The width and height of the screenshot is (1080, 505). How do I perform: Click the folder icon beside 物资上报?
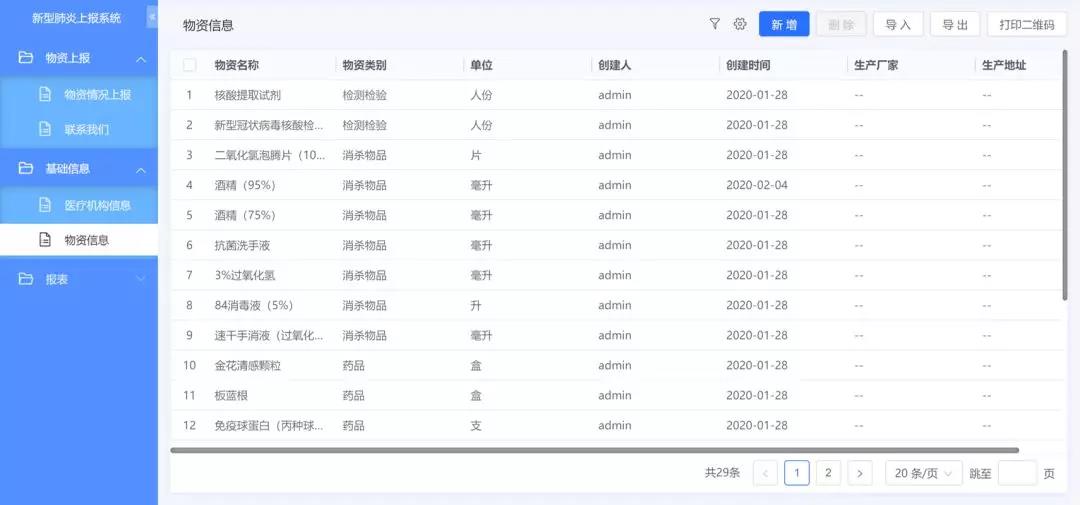25,58
